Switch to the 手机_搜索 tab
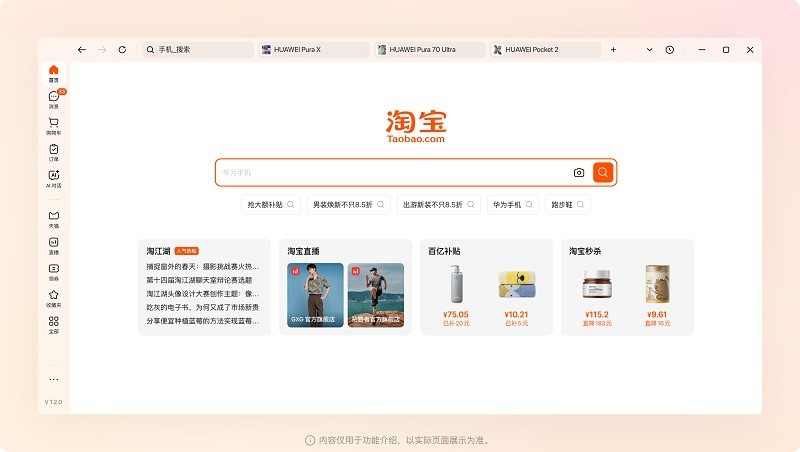 [x=198, y=49]
